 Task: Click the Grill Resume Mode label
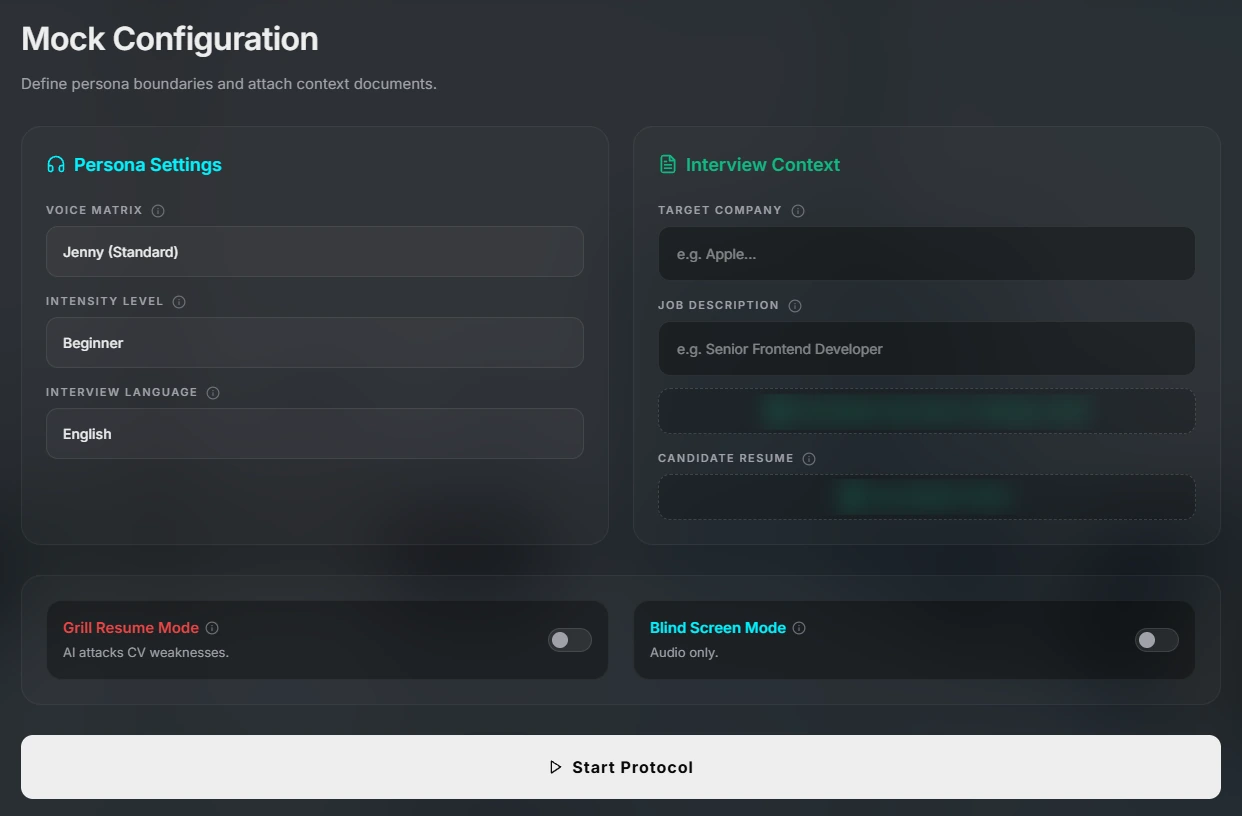pos(131,628)
